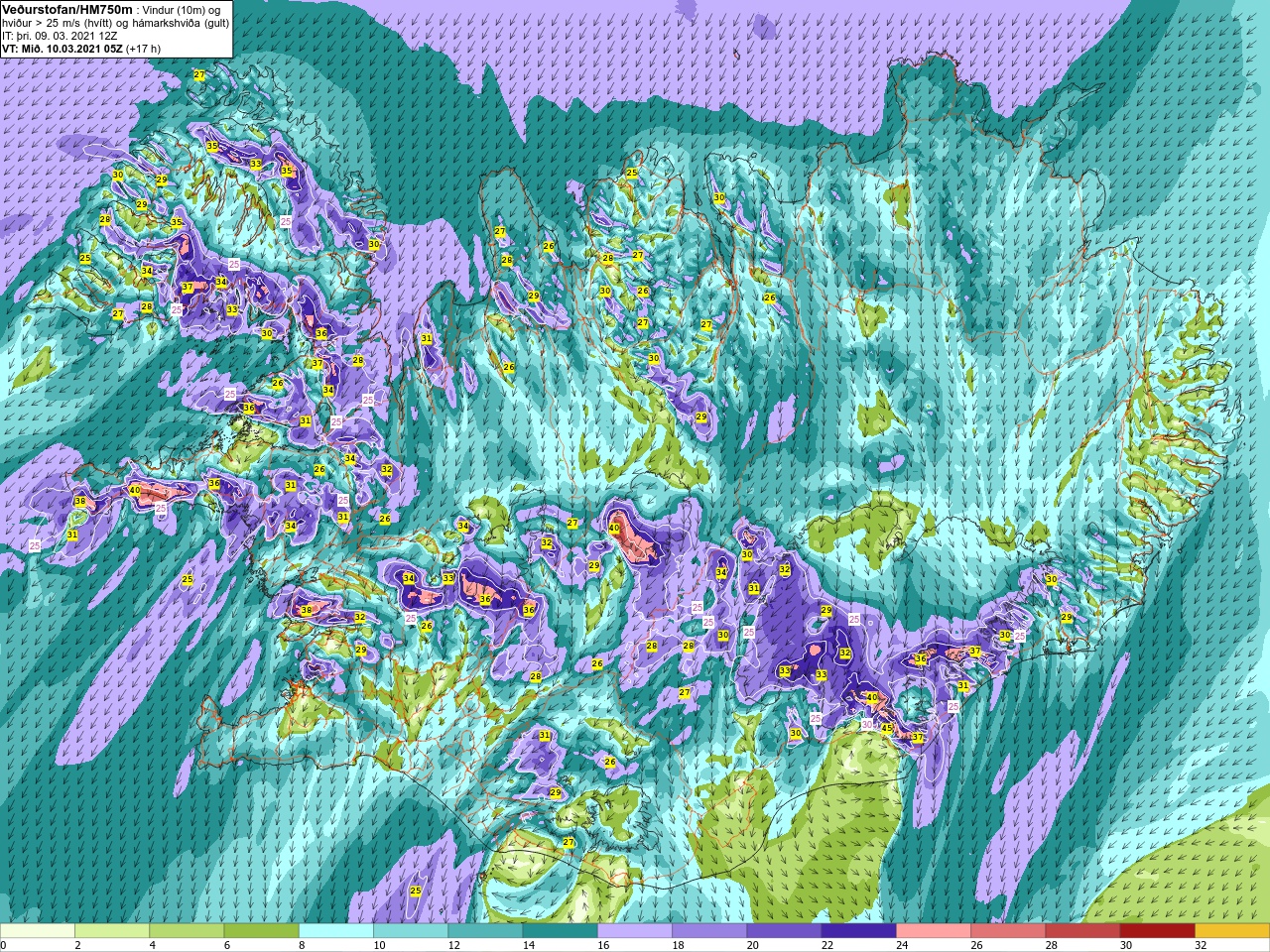The width and height of the screenshot is (1270, 952).
Task: Pick the 8–10 m/s pale cyan legend swatch
Action: pos(336,930)
